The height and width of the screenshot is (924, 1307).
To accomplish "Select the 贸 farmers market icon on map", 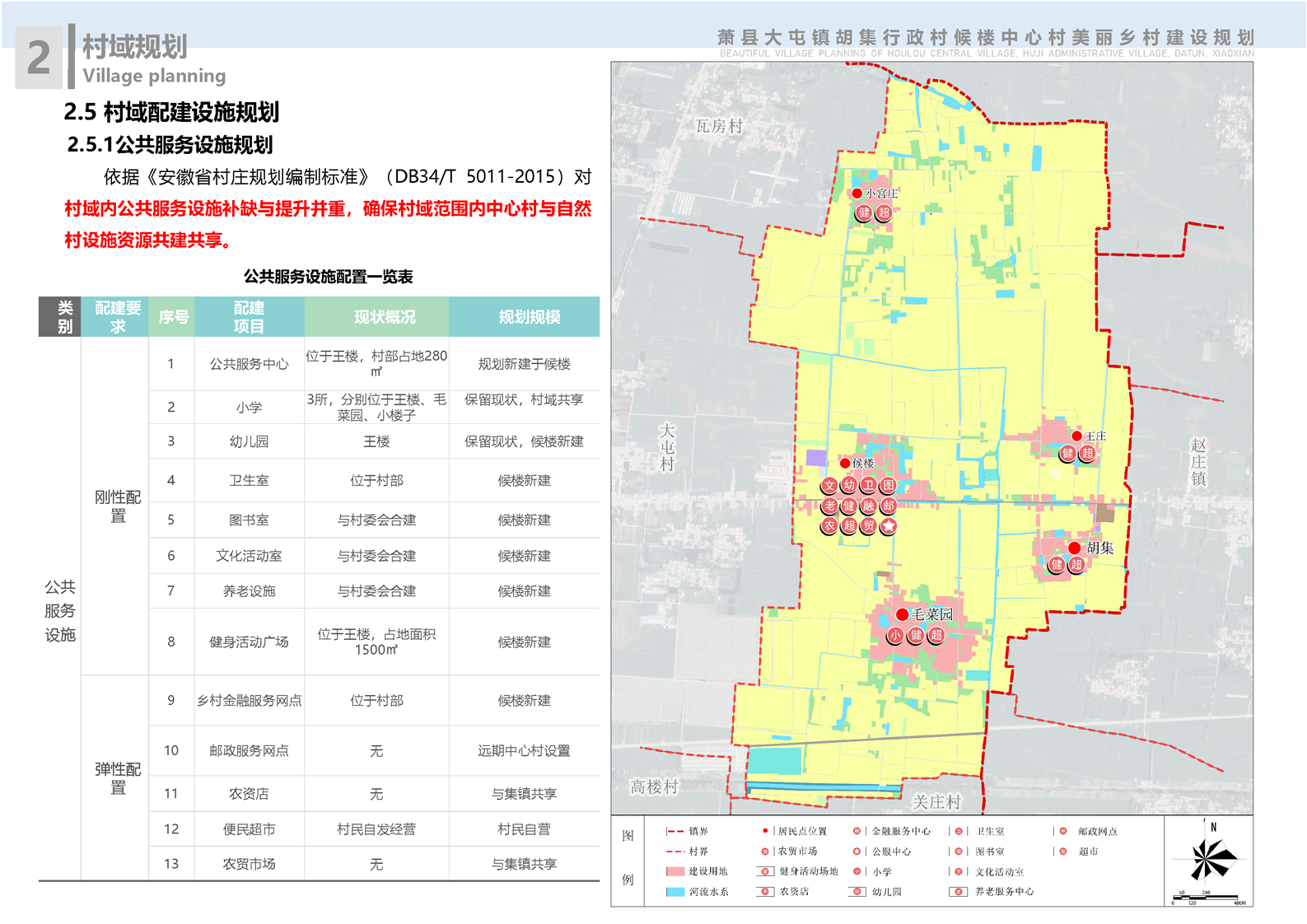I will coord(869,525).
